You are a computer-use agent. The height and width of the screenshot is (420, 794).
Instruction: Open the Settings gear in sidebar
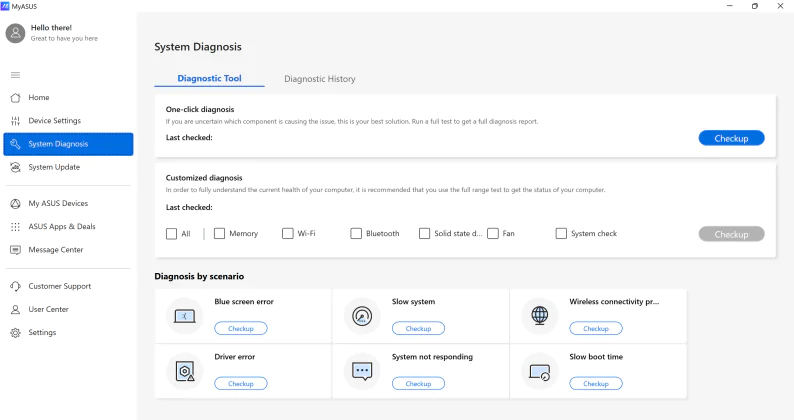point(16,333)
